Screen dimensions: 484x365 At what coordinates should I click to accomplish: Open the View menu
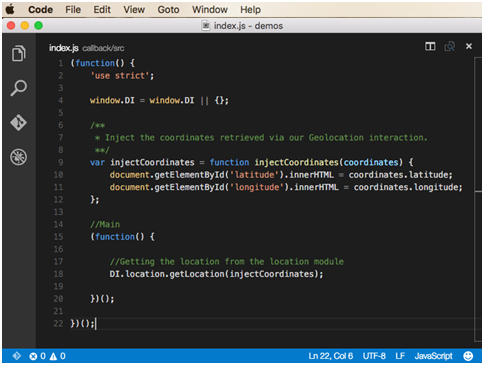[134, 10]
